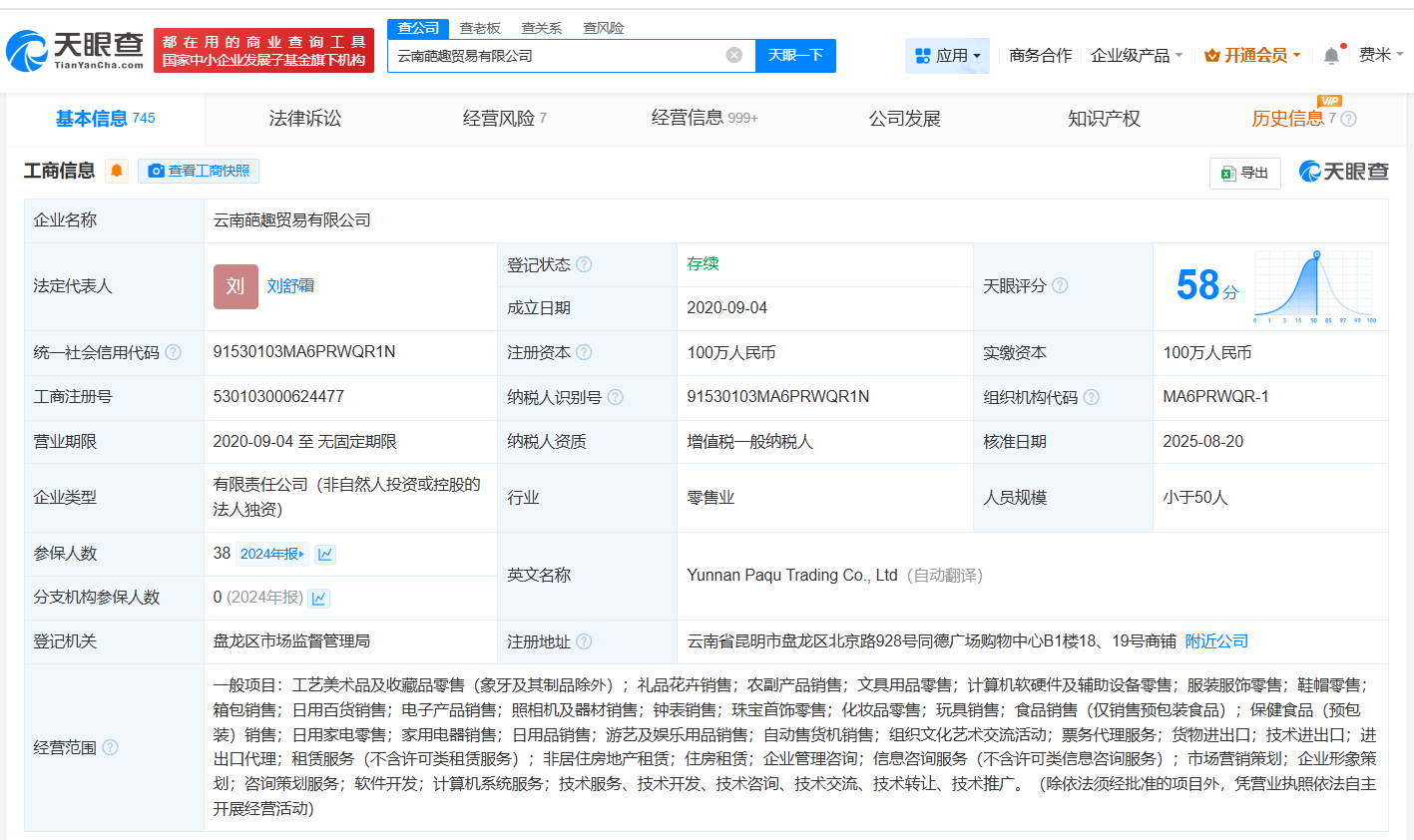Click the clear icon inside the search box
Screen dimensions: 1414x840
(x=735, y=56)
